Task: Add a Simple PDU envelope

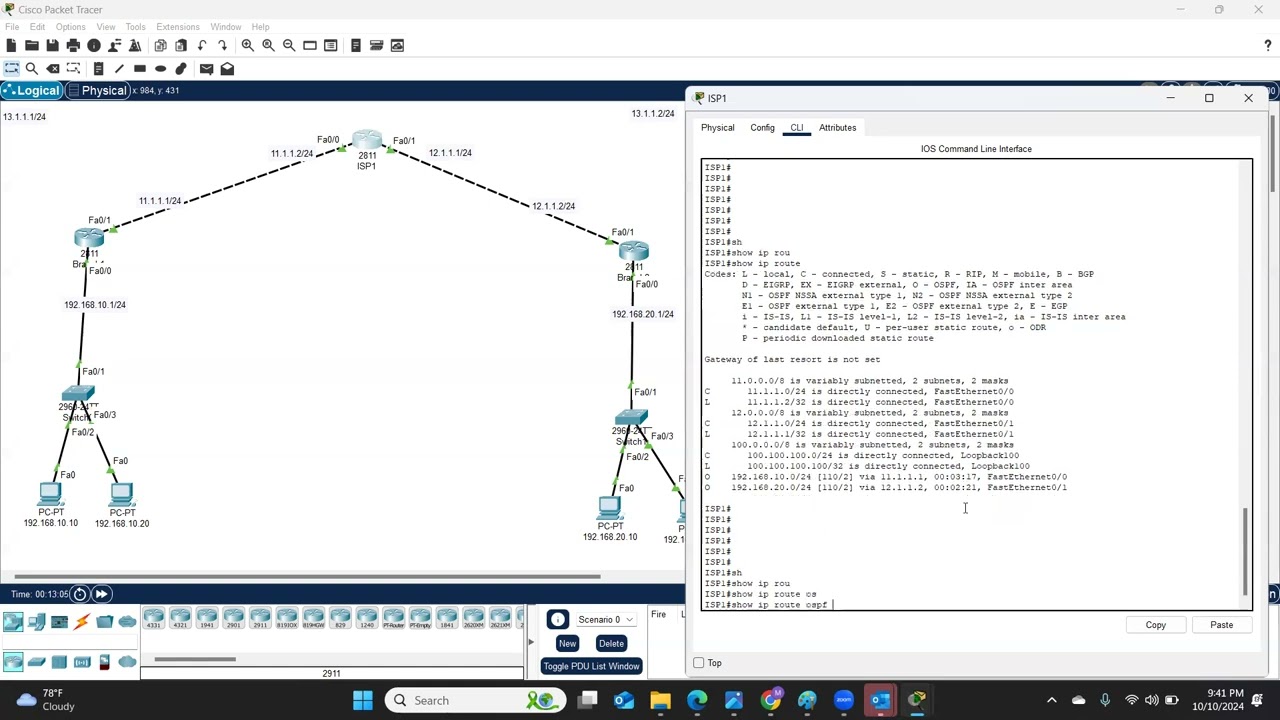Action: click(206, 68)
